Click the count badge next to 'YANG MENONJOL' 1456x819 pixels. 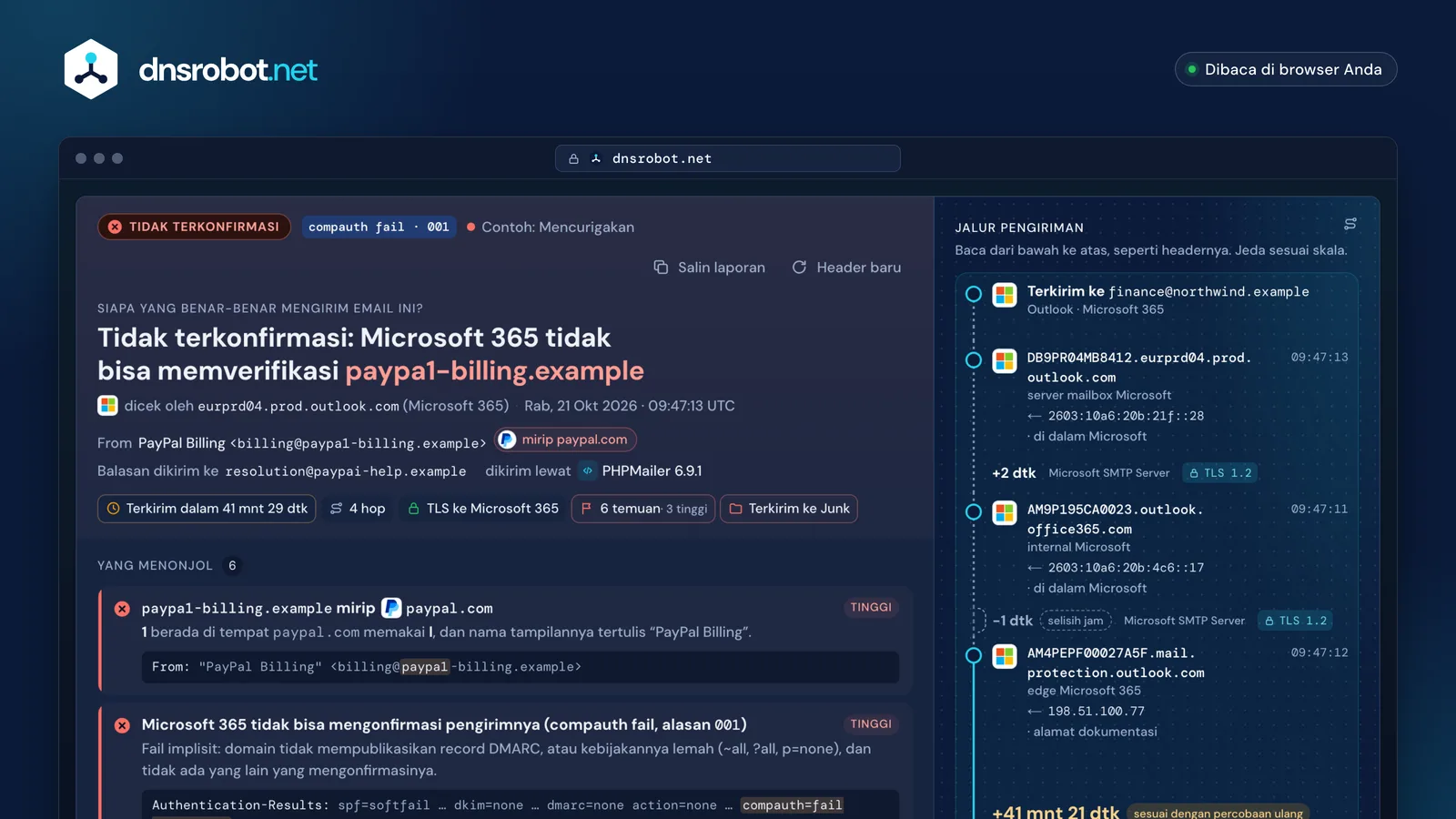pos(232,566)
